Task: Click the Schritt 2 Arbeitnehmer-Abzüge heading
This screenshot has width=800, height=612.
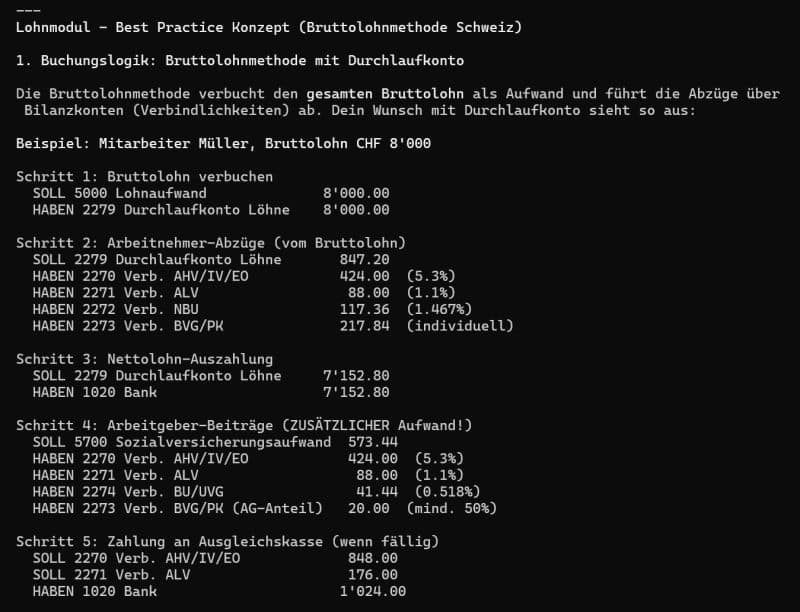Action: click(x=211, y=243)
